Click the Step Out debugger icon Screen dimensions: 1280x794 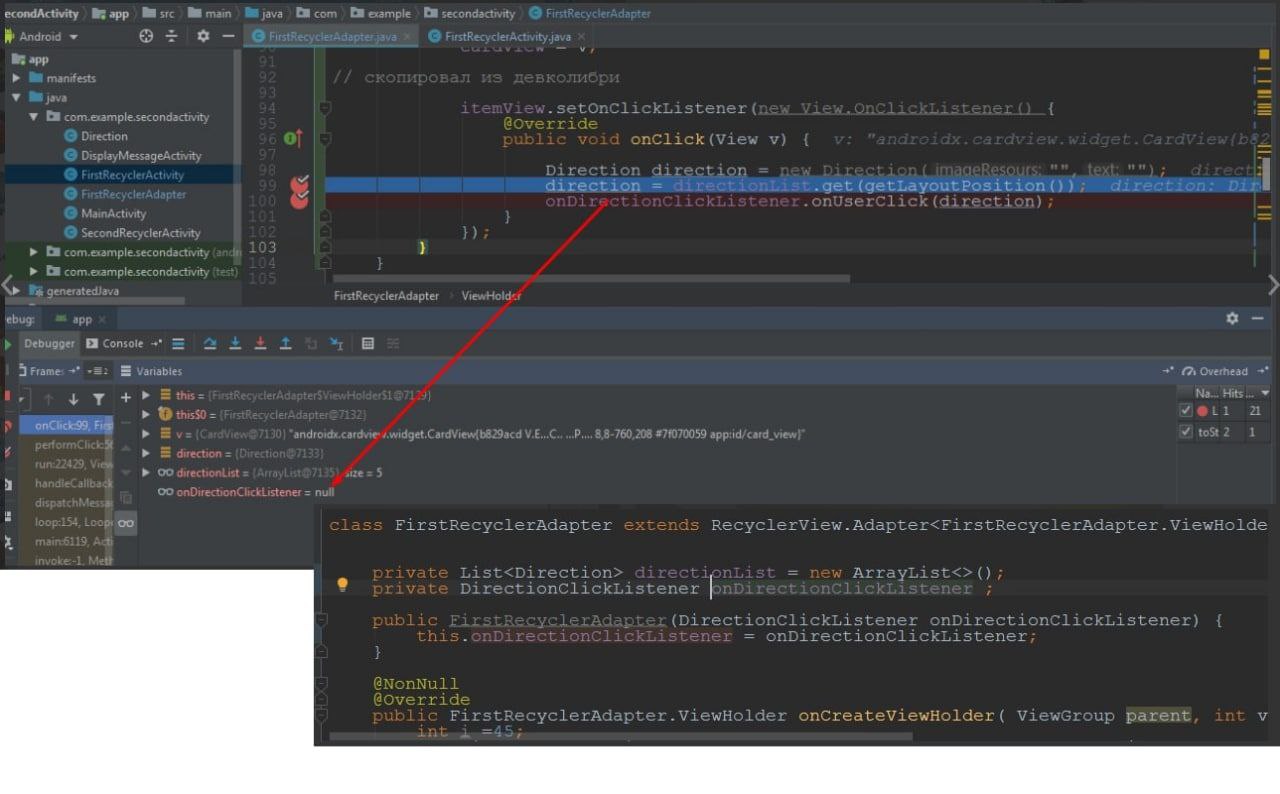point(285,343)
